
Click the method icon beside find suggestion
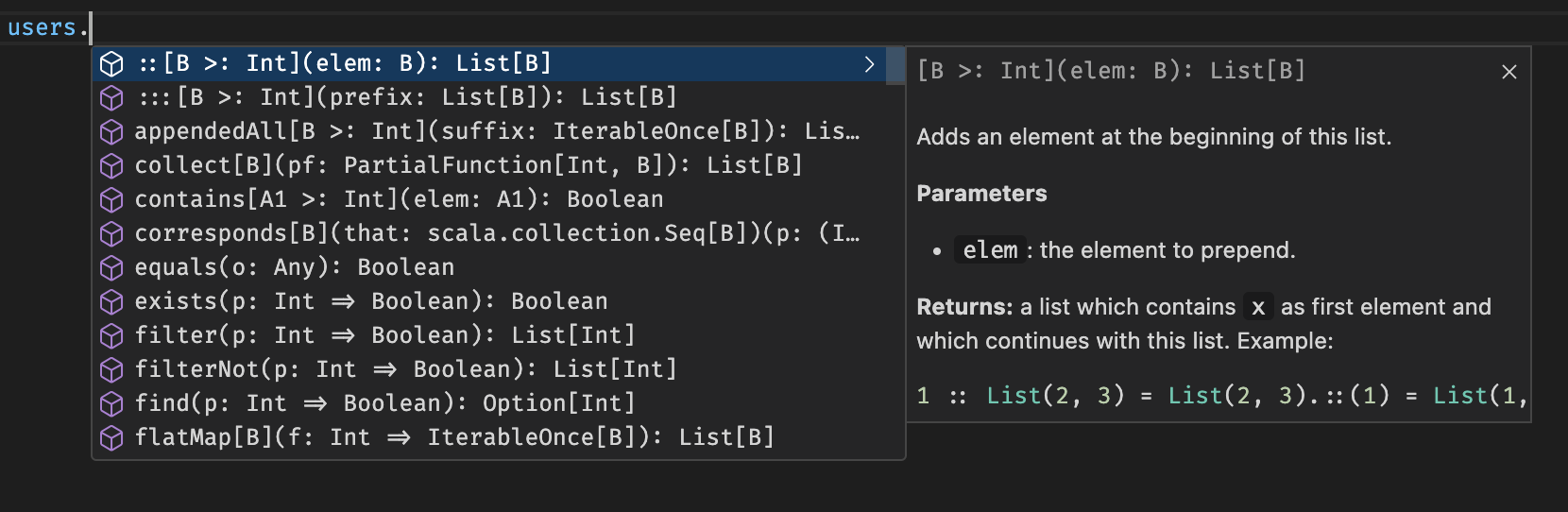point(111,404)
